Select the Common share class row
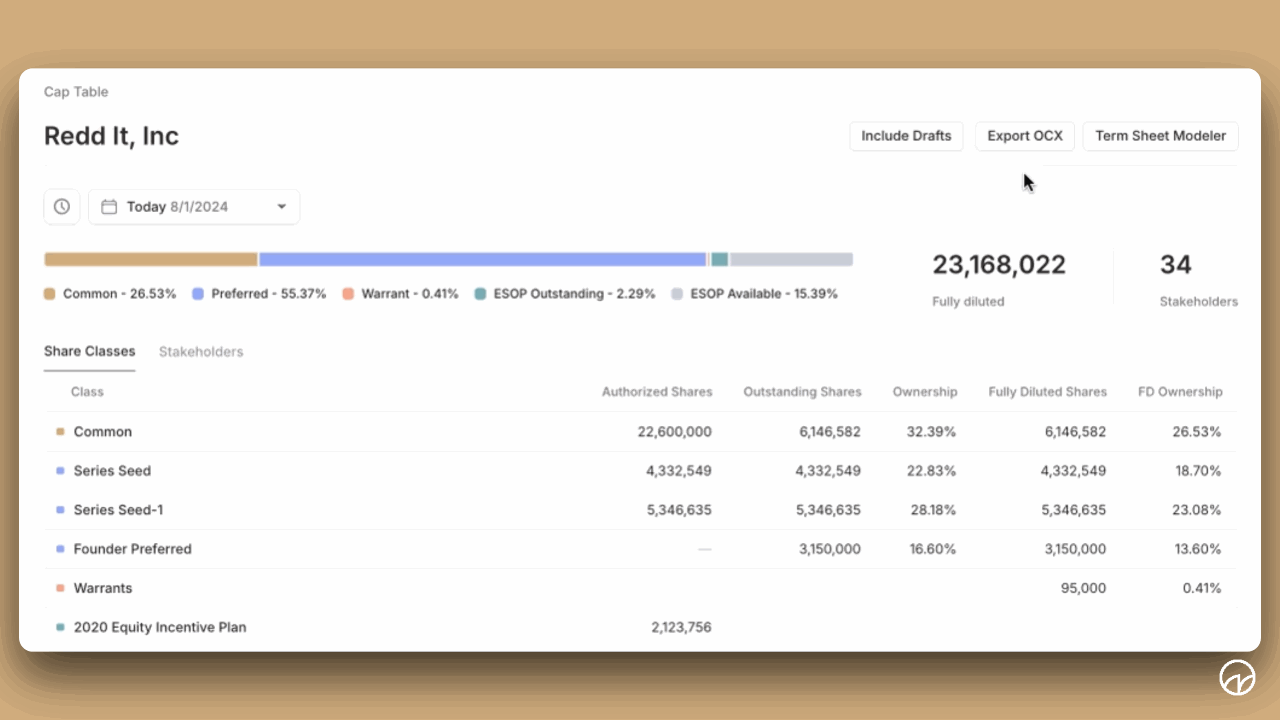Image resolution: width=1280 pixels, height=720 pixels. 640,432
